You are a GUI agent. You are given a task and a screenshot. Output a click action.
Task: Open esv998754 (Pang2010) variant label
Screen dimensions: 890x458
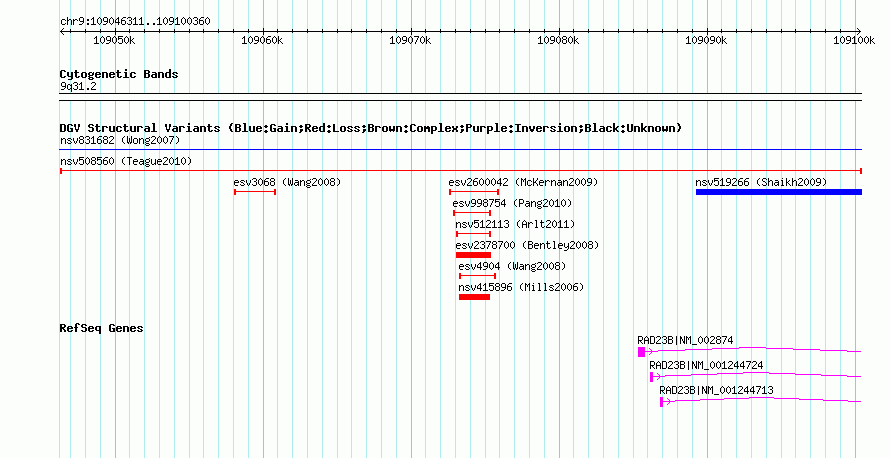[512, 203]
